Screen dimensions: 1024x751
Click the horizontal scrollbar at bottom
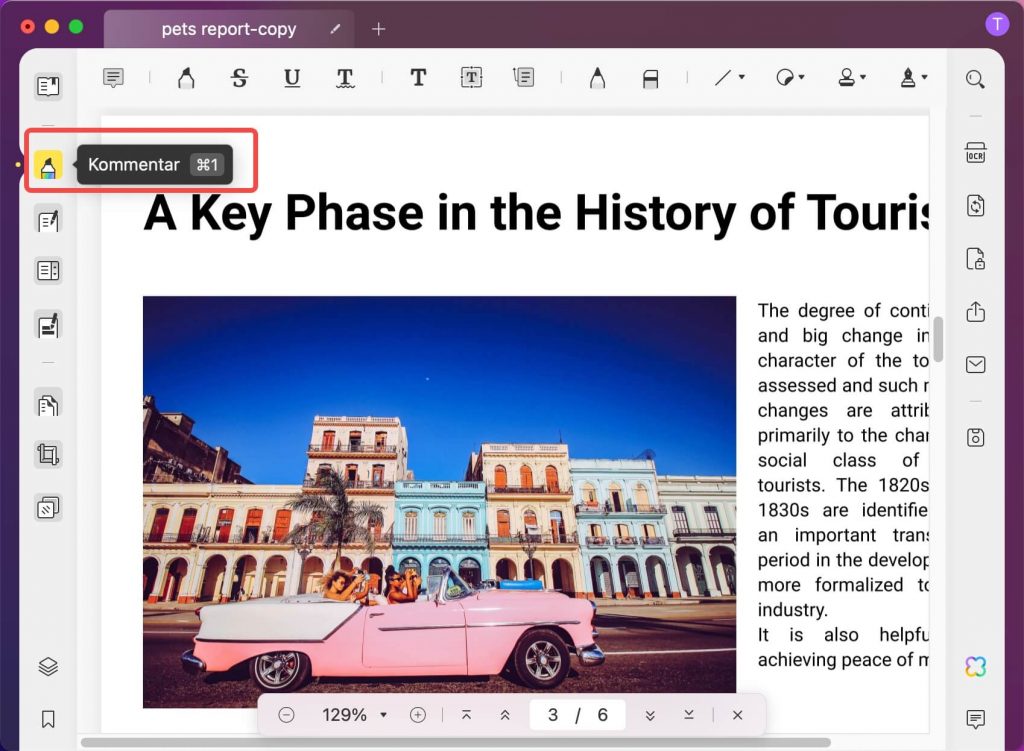tap(455, 743)
